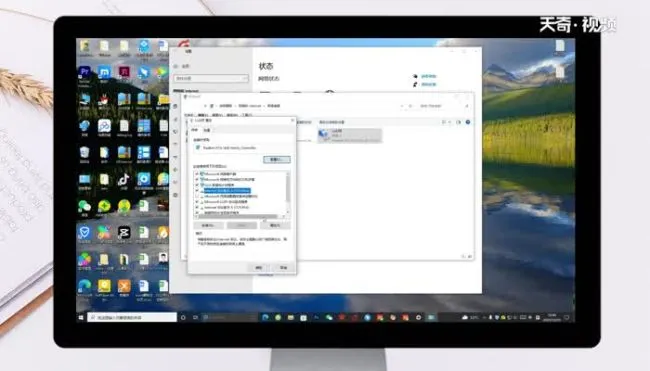Viewport: 650px width, 371px height.
Task: Select the Networking tab in properties dialog
Action: (195, 130)
